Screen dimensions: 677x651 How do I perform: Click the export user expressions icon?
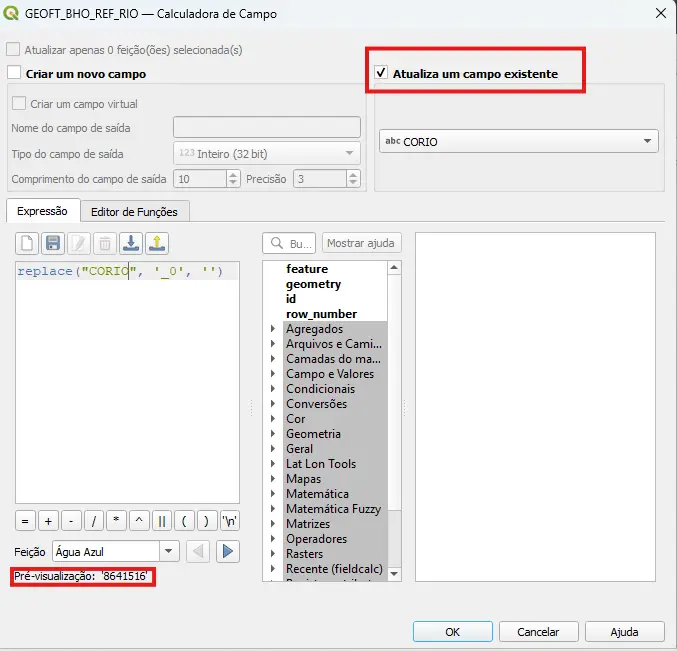[157, 243]
